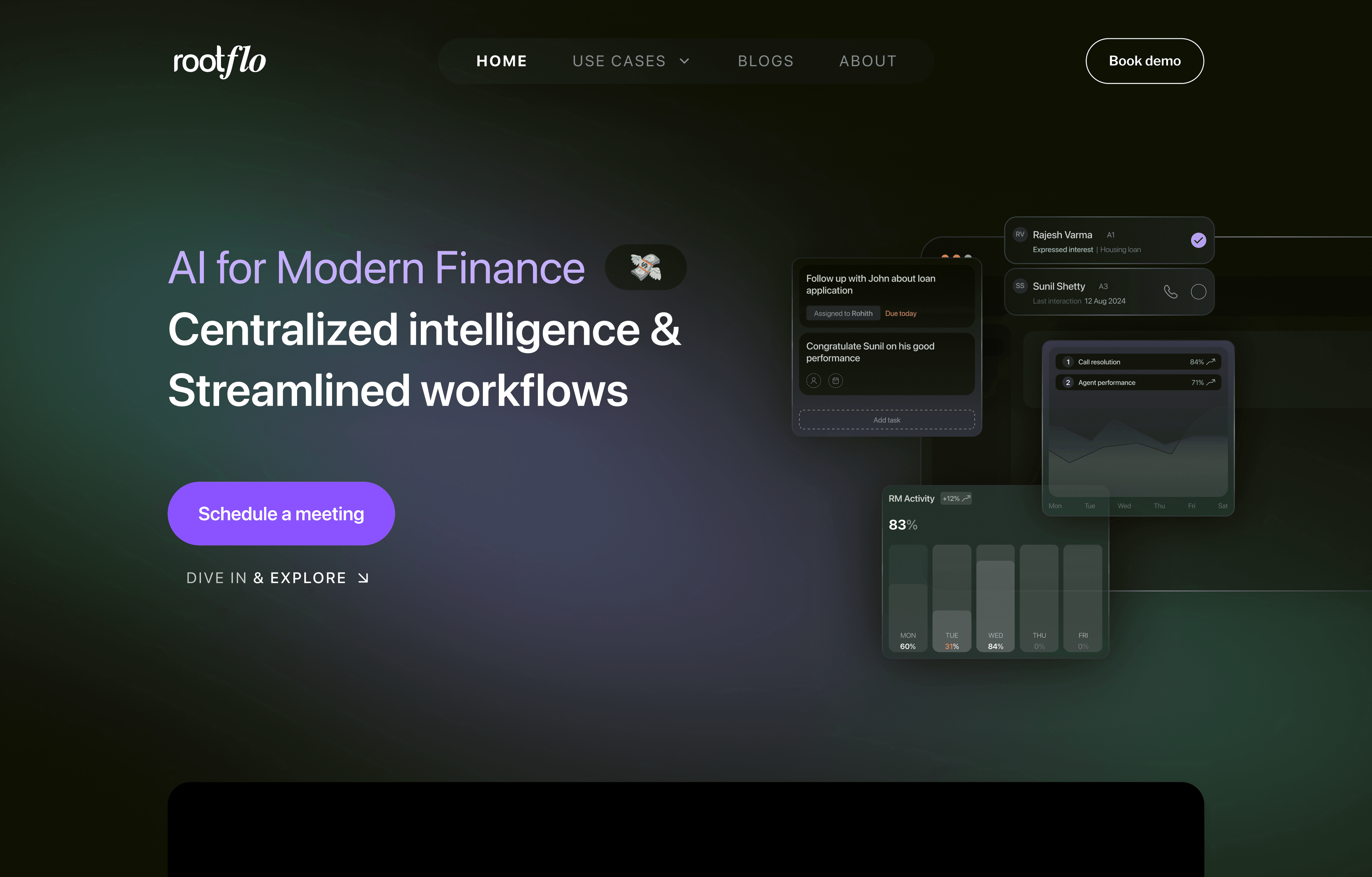Click Schedule a meeting button
Viewport: 1372px width, 877px height.
(281, 514)
